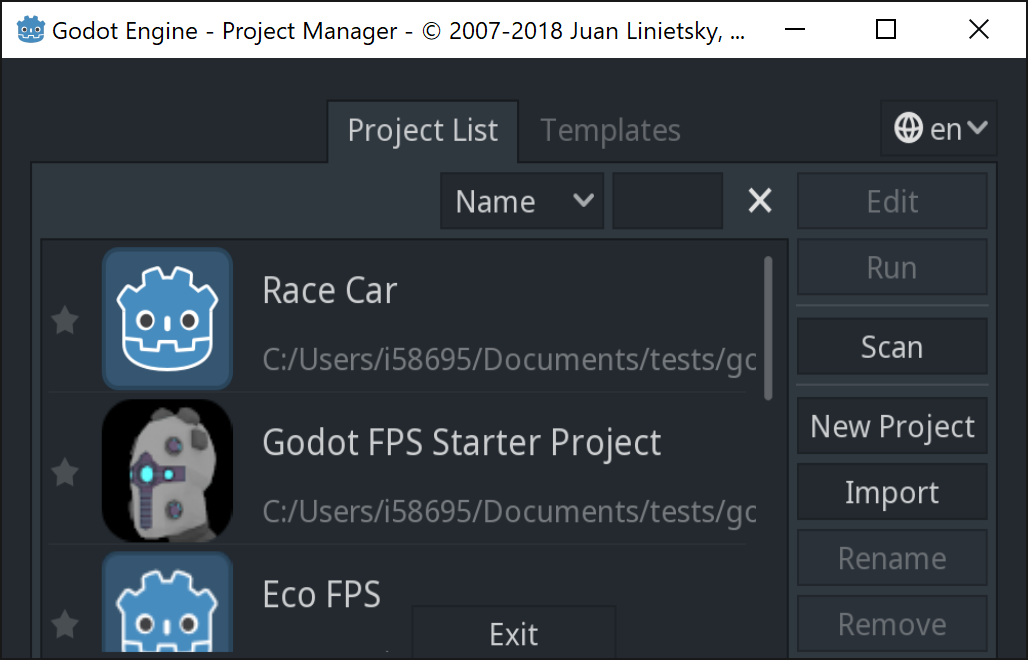Click the robot icon for Godot FPS Starter Project
This screenshot has width=1028, height=660.
(167, 470)
